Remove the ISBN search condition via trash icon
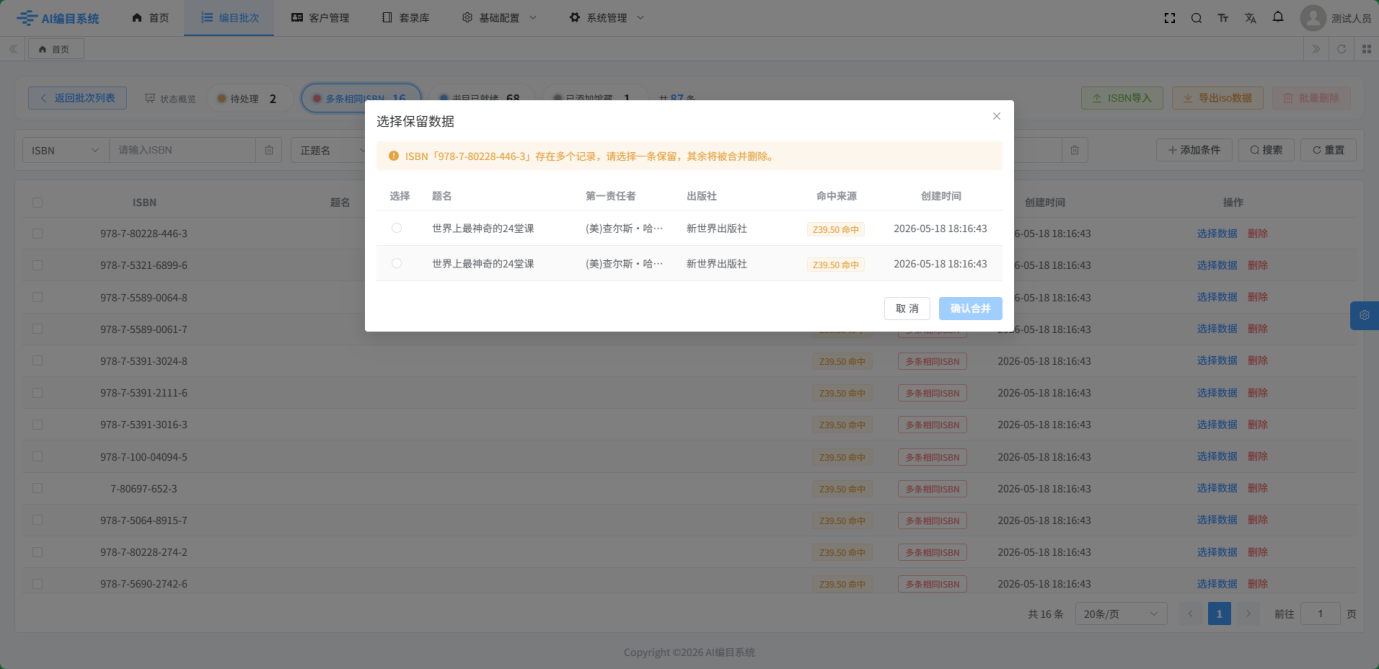Viewport: 1379px width, 669px height. tap(268, 150)
